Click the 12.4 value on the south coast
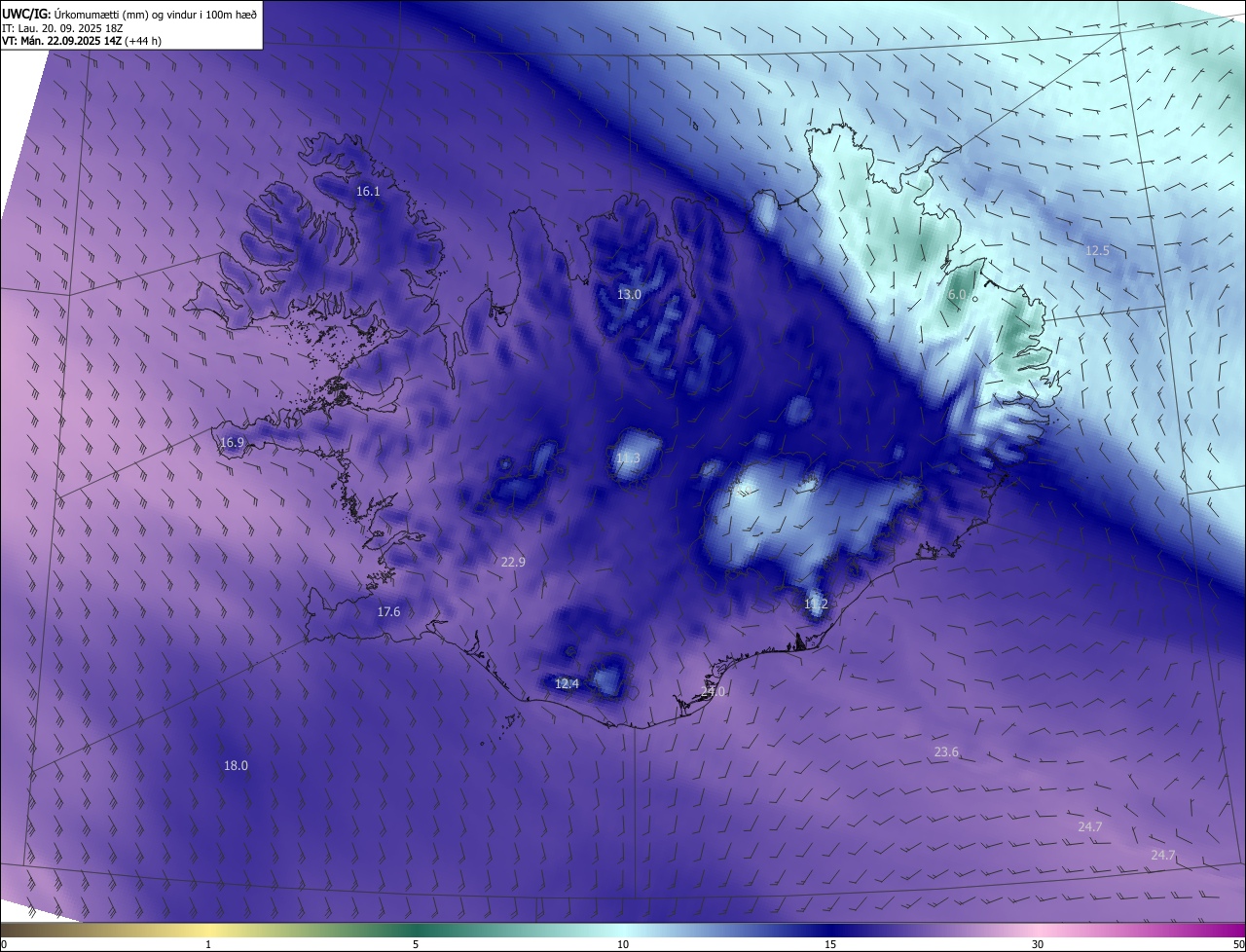The width and height of the screenshot is (1246, 952). tap(567, 684)
